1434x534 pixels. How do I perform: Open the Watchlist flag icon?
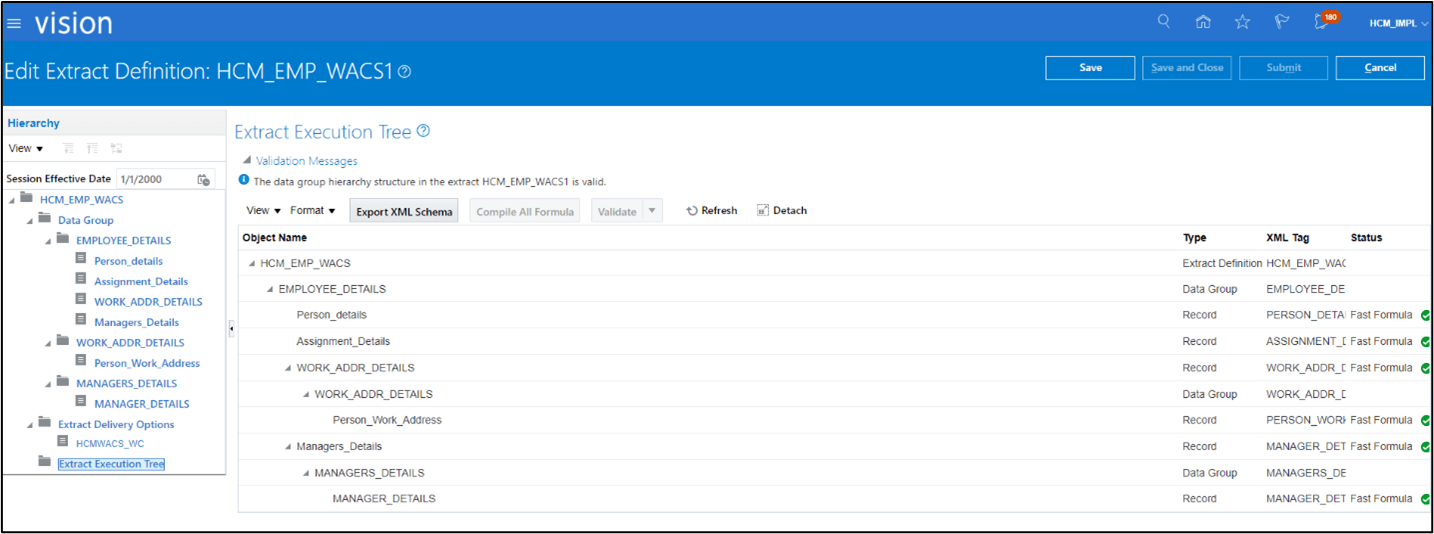click(1282, 22)
